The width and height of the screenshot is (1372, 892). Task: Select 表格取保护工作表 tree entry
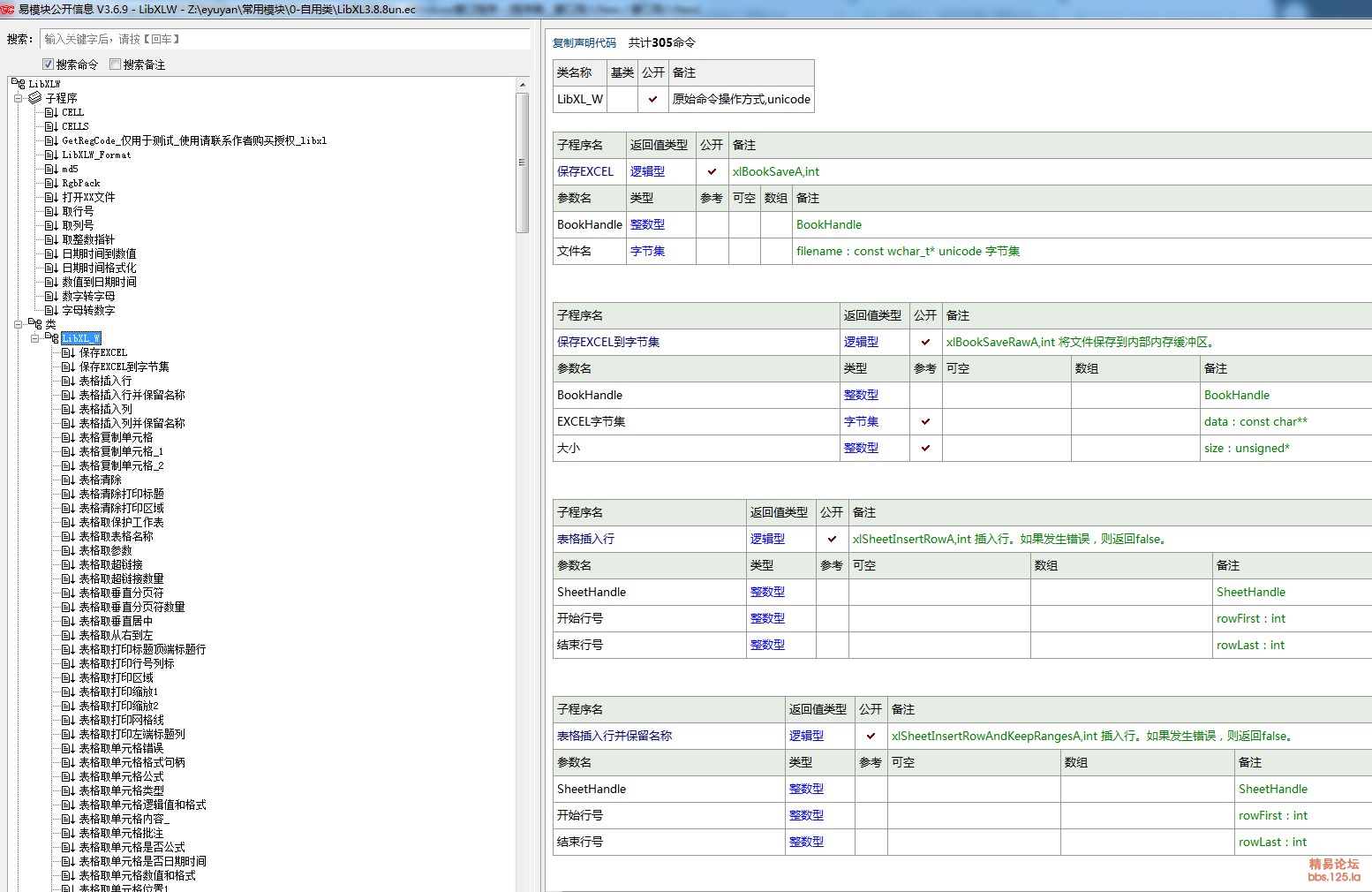121,522
